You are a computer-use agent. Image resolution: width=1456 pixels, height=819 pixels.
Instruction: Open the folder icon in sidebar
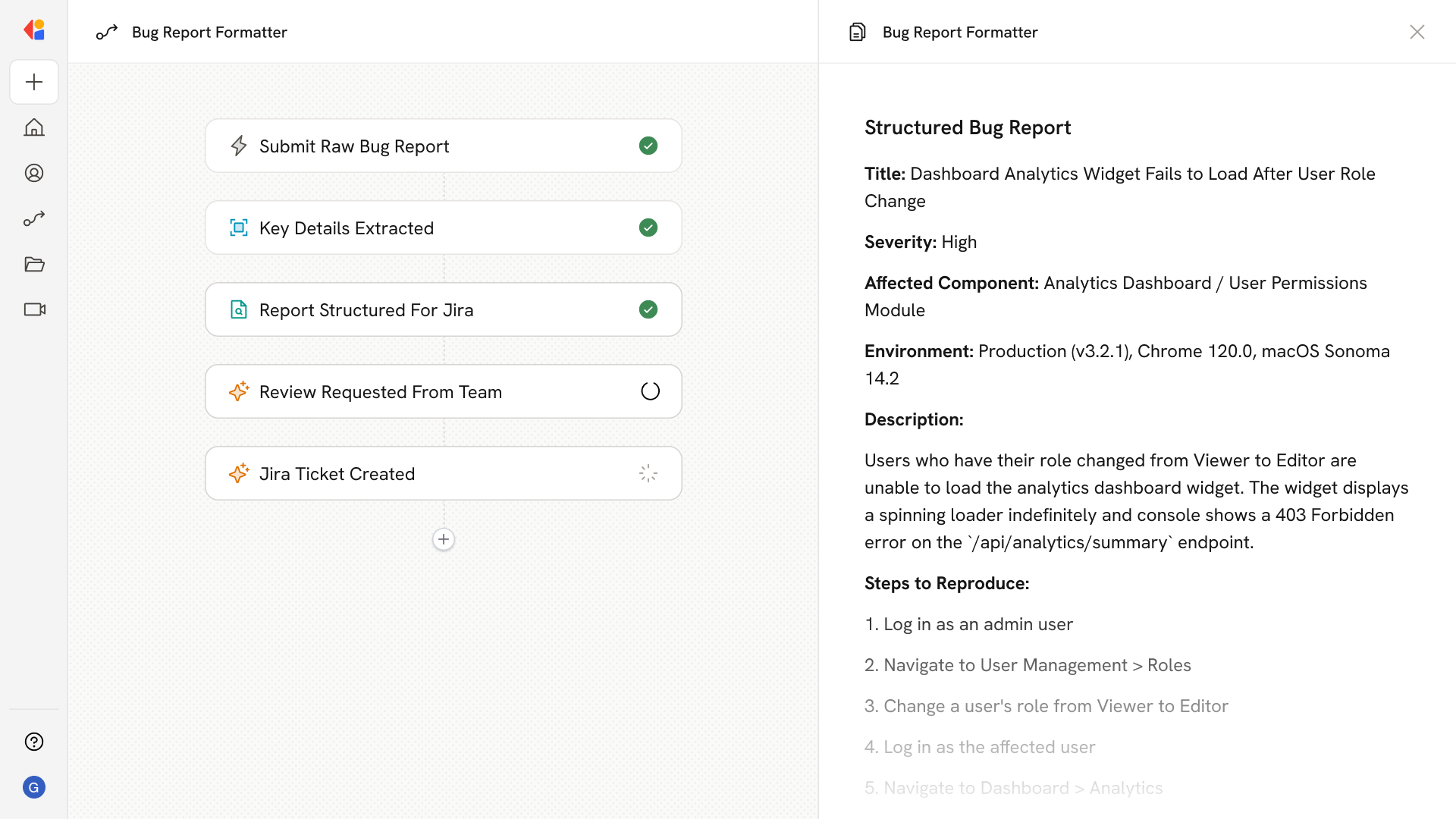tap(34, 264)
